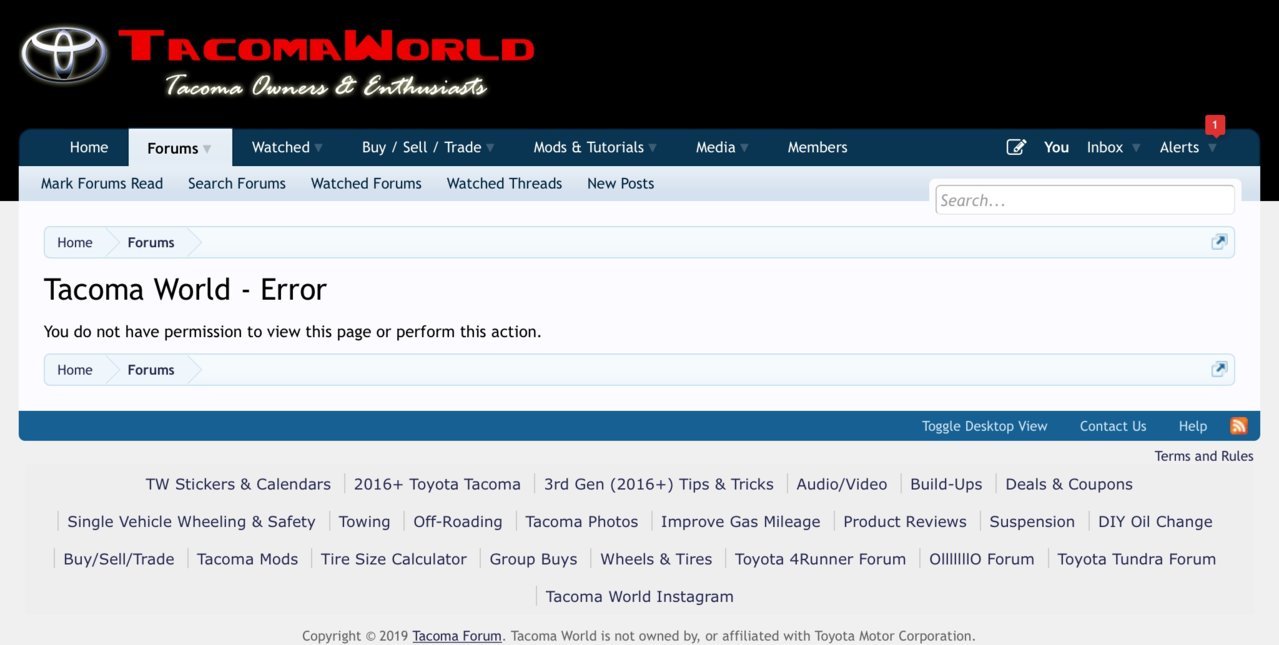Go to Watched Forums

click(x=366, y=183)
